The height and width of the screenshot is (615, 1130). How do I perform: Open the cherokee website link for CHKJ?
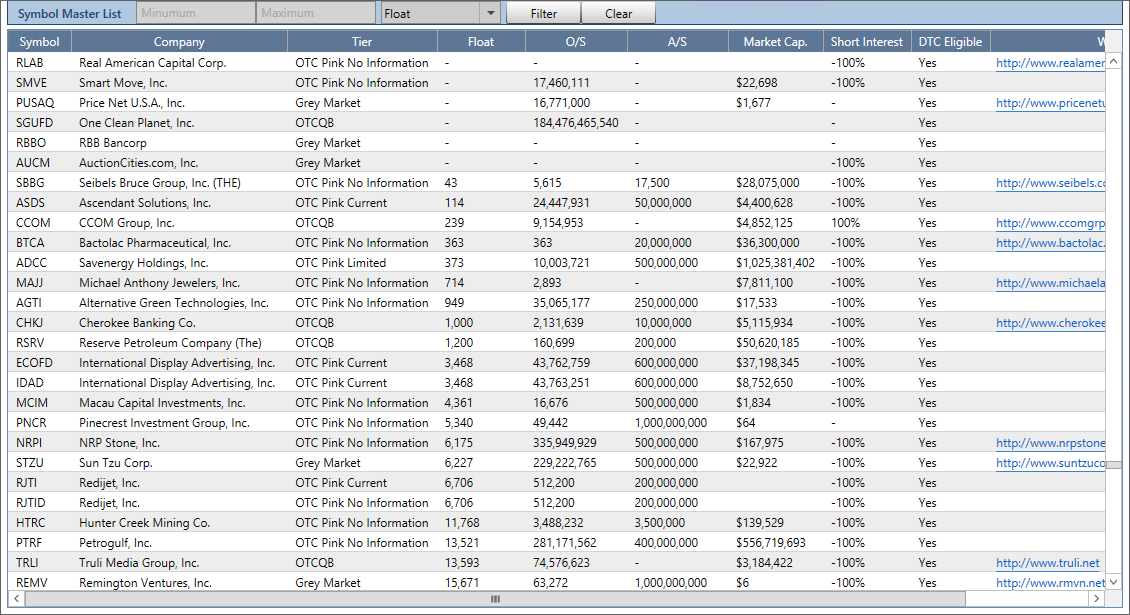click(1050, 323)
